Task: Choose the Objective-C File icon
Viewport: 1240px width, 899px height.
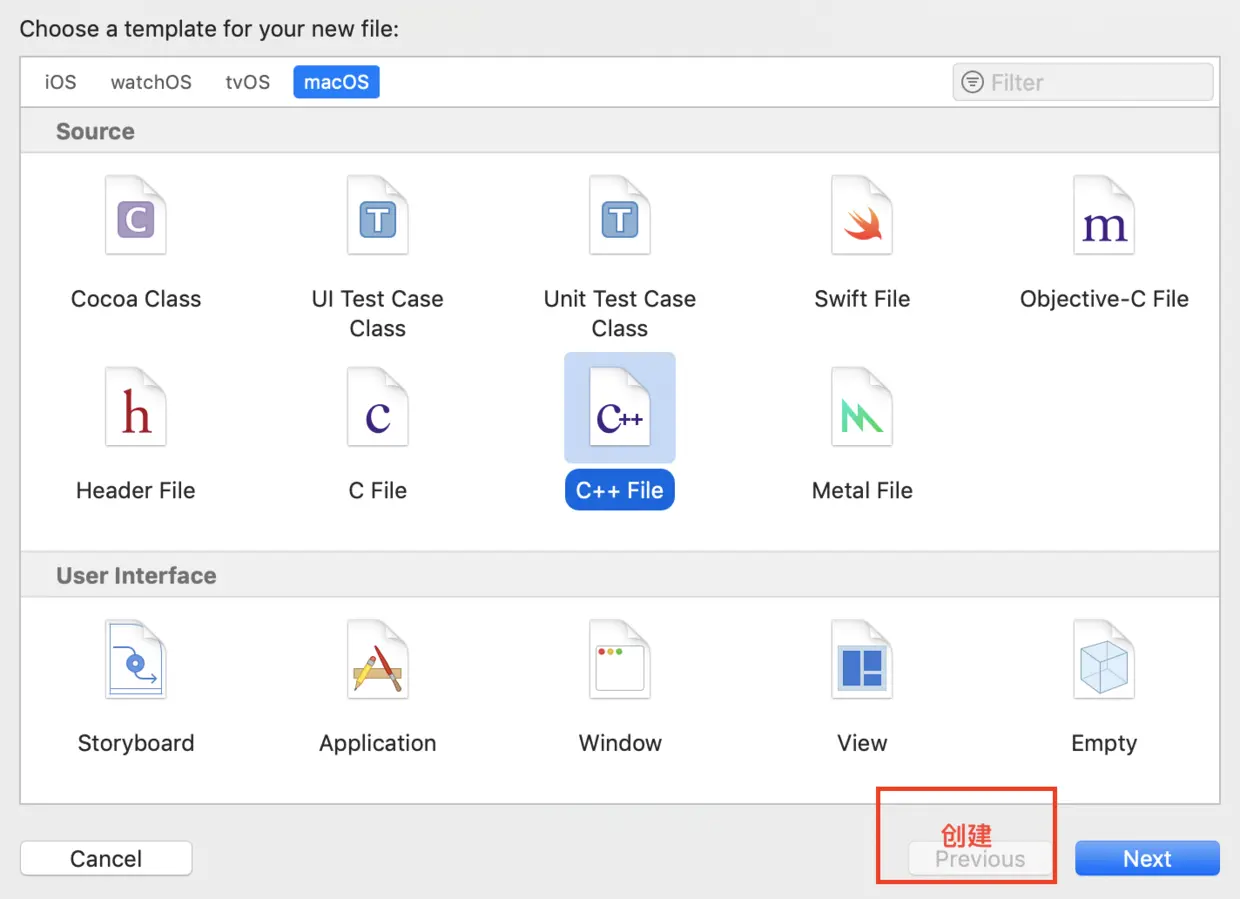Action: [1104, 216]
